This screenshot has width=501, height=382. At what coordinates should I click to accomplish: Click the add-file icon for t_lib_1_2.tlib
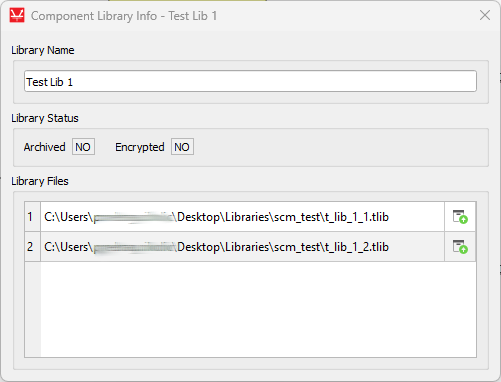[460, 247]
